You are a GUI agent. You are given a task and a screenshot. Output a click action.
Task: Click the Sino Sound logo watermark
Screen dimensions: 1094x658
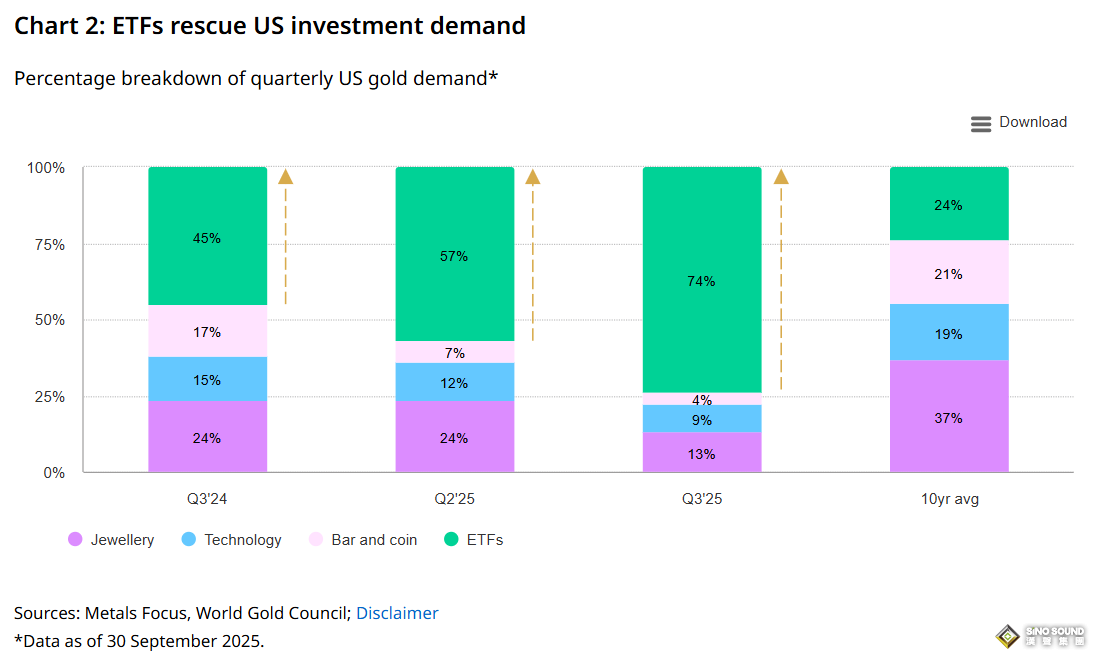[x=1039, y=636]
